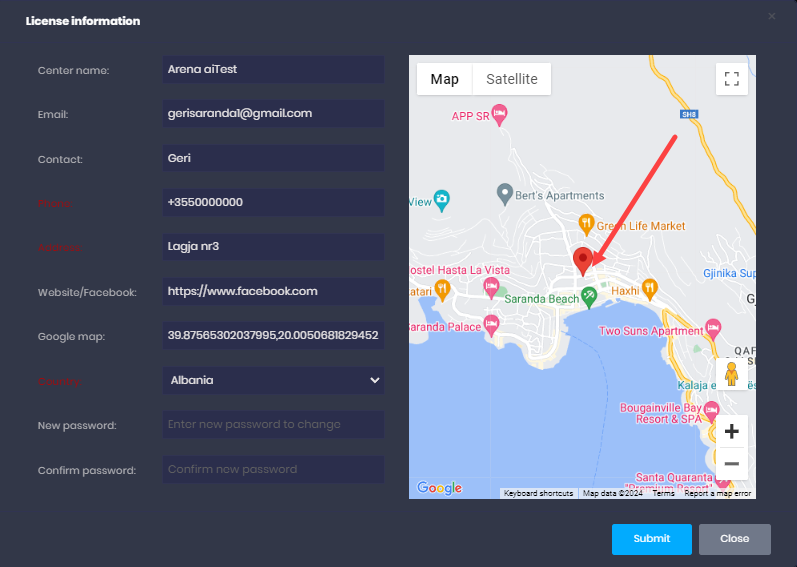Click the APP SR hotel marker

pos(501,116)
